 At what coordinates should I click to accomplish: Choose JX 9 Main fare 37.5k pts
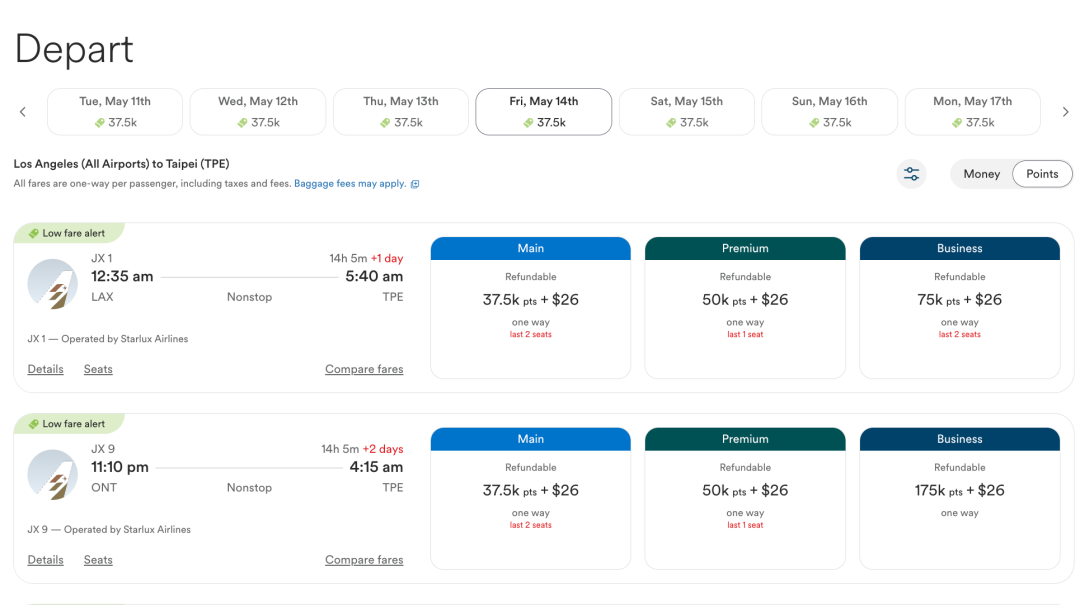tap(530, 499)
